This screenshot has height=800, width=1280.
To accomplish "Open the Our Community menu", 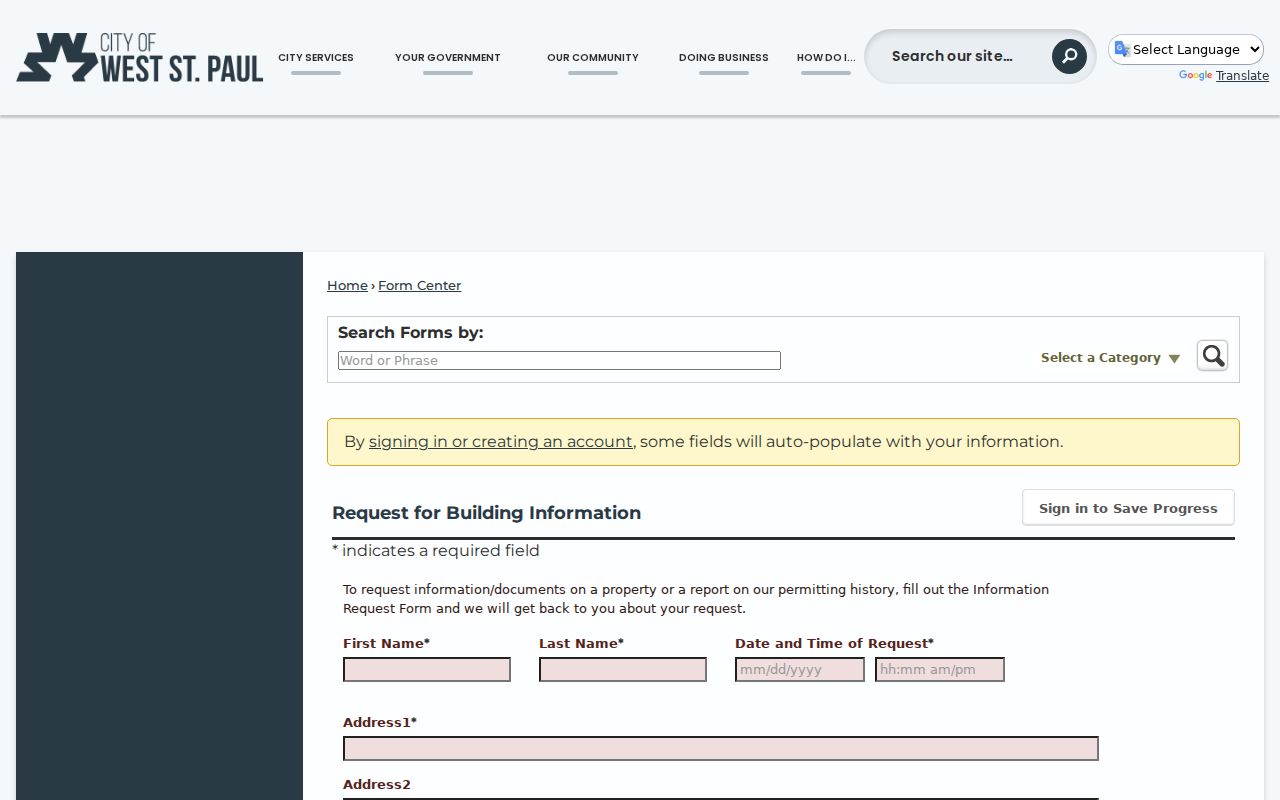I will [593, 58].
